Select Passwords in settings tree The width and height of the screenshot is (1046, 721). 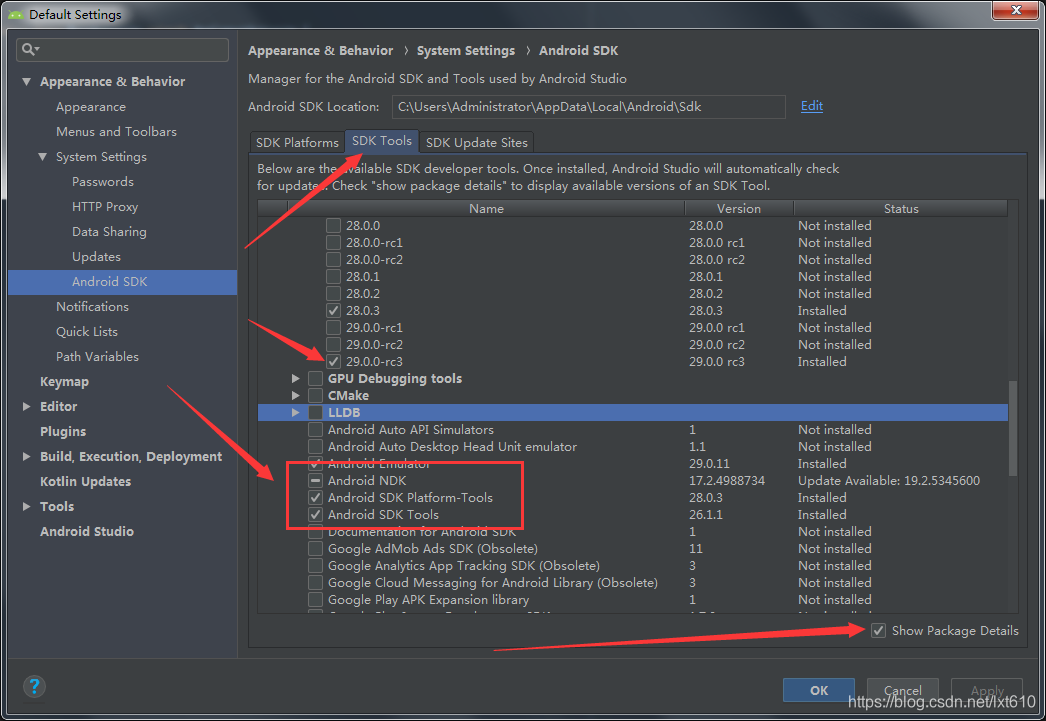[x=103, y=182]
